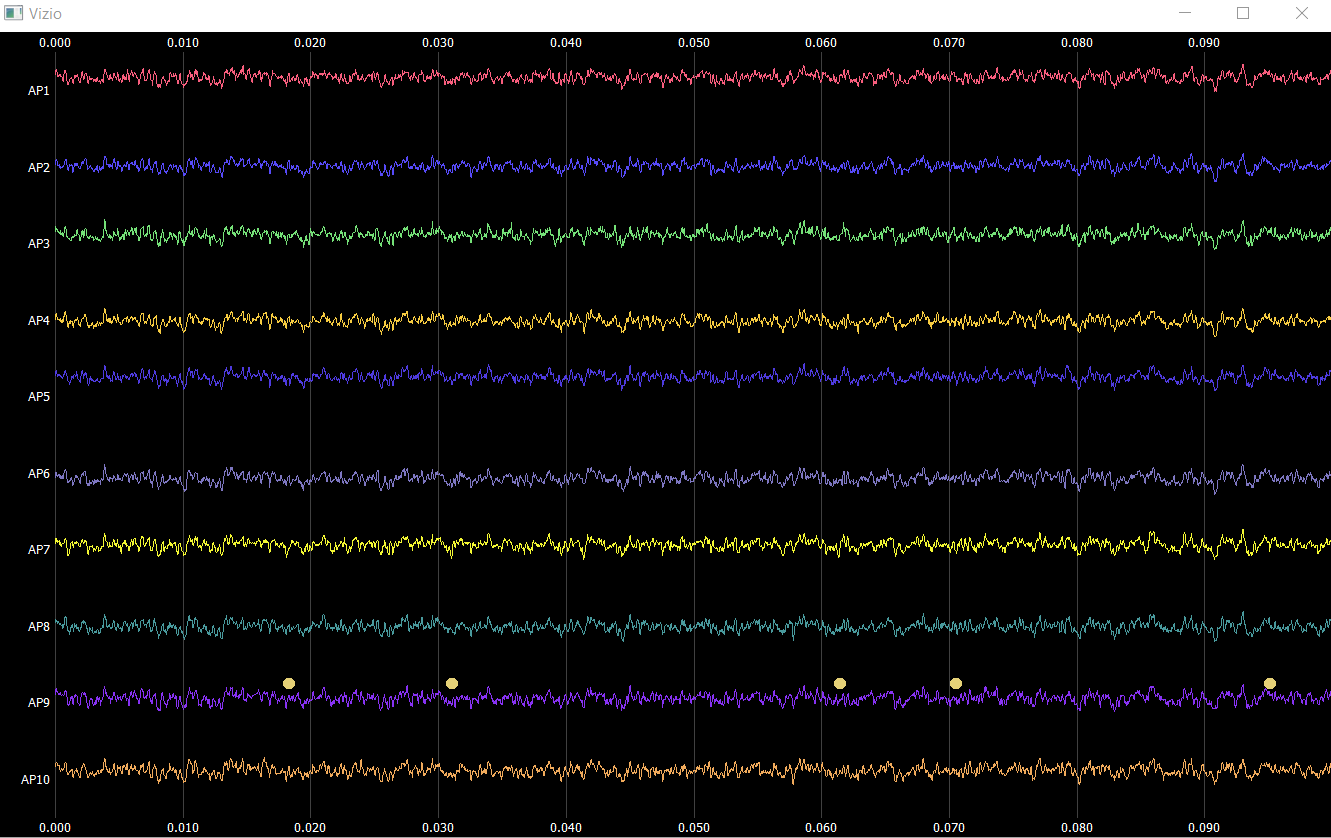Pick the AP4 channel label

tap(38, 321)
